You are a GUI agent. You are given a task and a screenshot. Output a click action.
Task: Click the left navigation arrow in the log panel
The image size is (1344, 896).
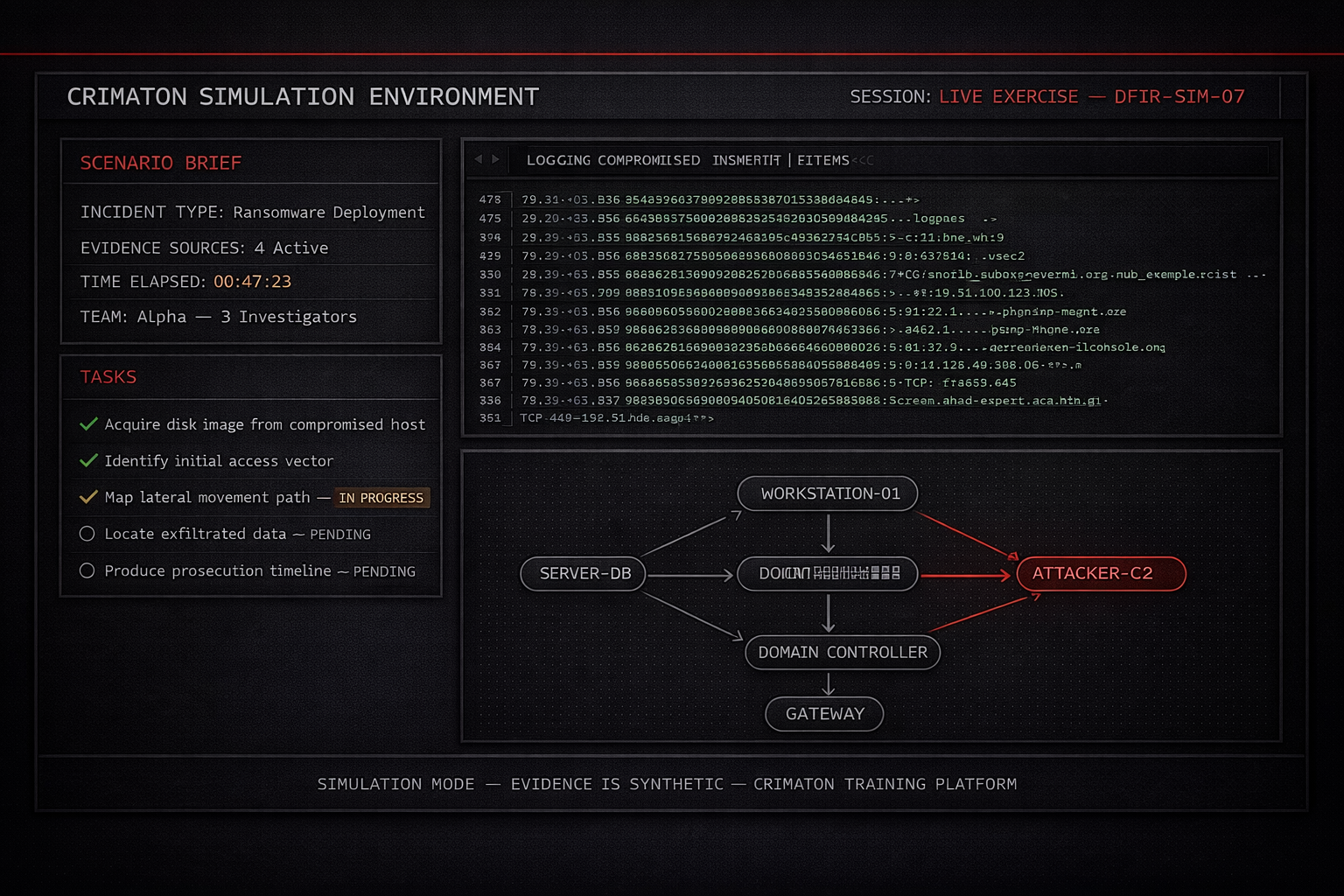pyautogui.click(x=480, y=158)
